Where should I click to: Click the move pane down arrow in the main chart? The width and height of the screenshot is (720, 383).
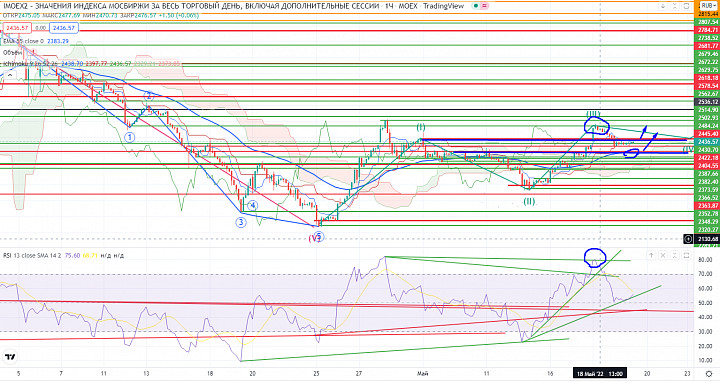pos(663,6)
